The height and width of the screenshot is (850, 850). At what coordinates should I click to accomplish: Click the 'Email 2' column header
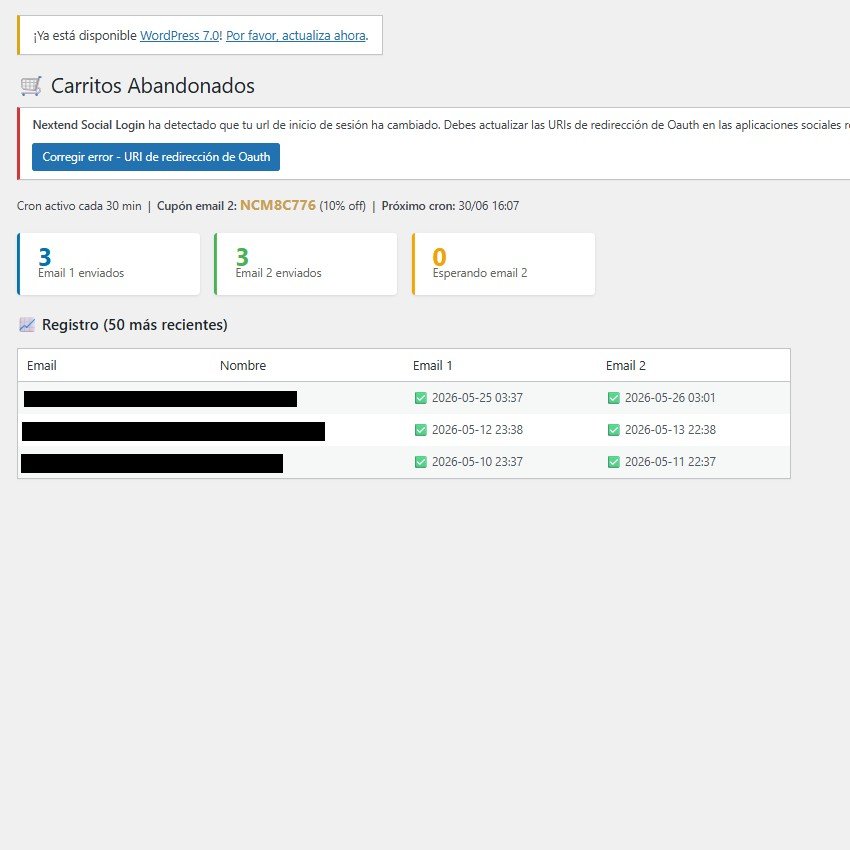pos(626,366)
